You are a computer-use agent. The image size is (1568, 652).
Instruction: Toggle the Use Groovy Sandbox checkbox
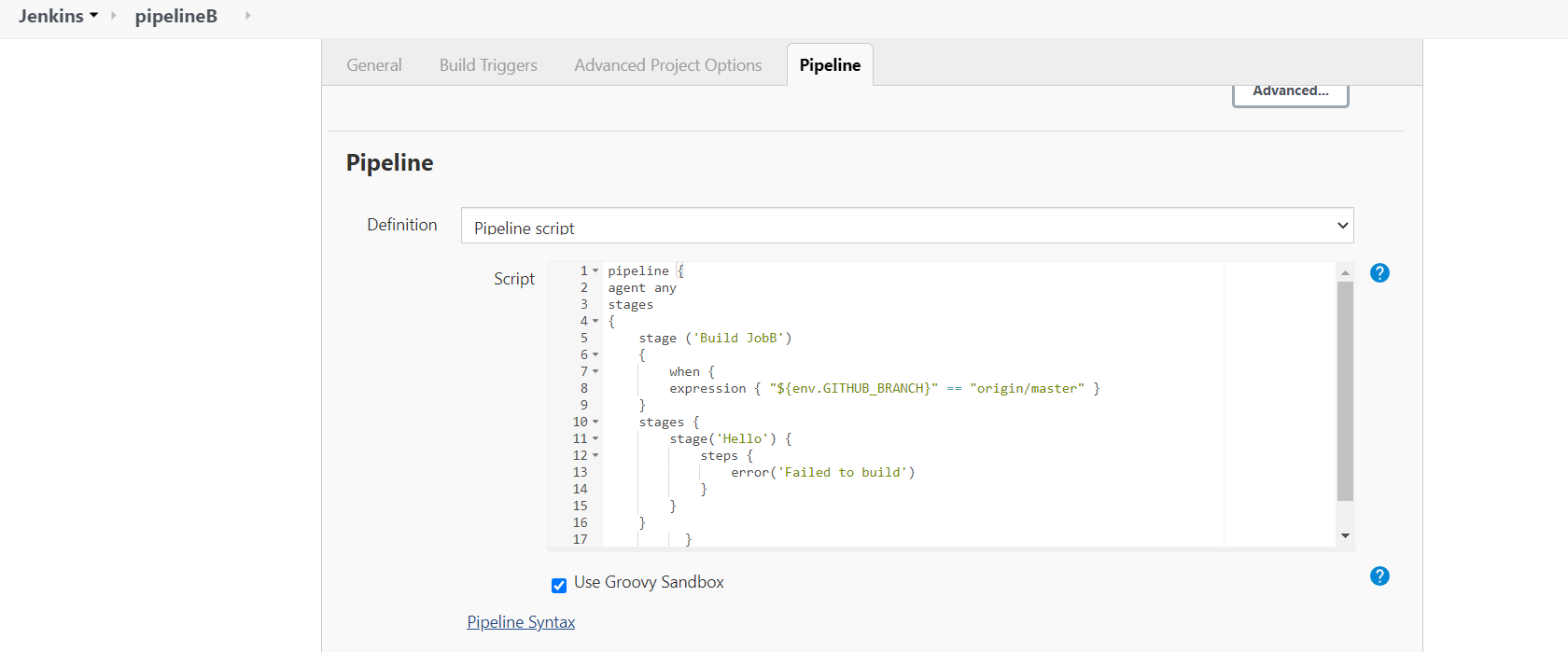559,586
